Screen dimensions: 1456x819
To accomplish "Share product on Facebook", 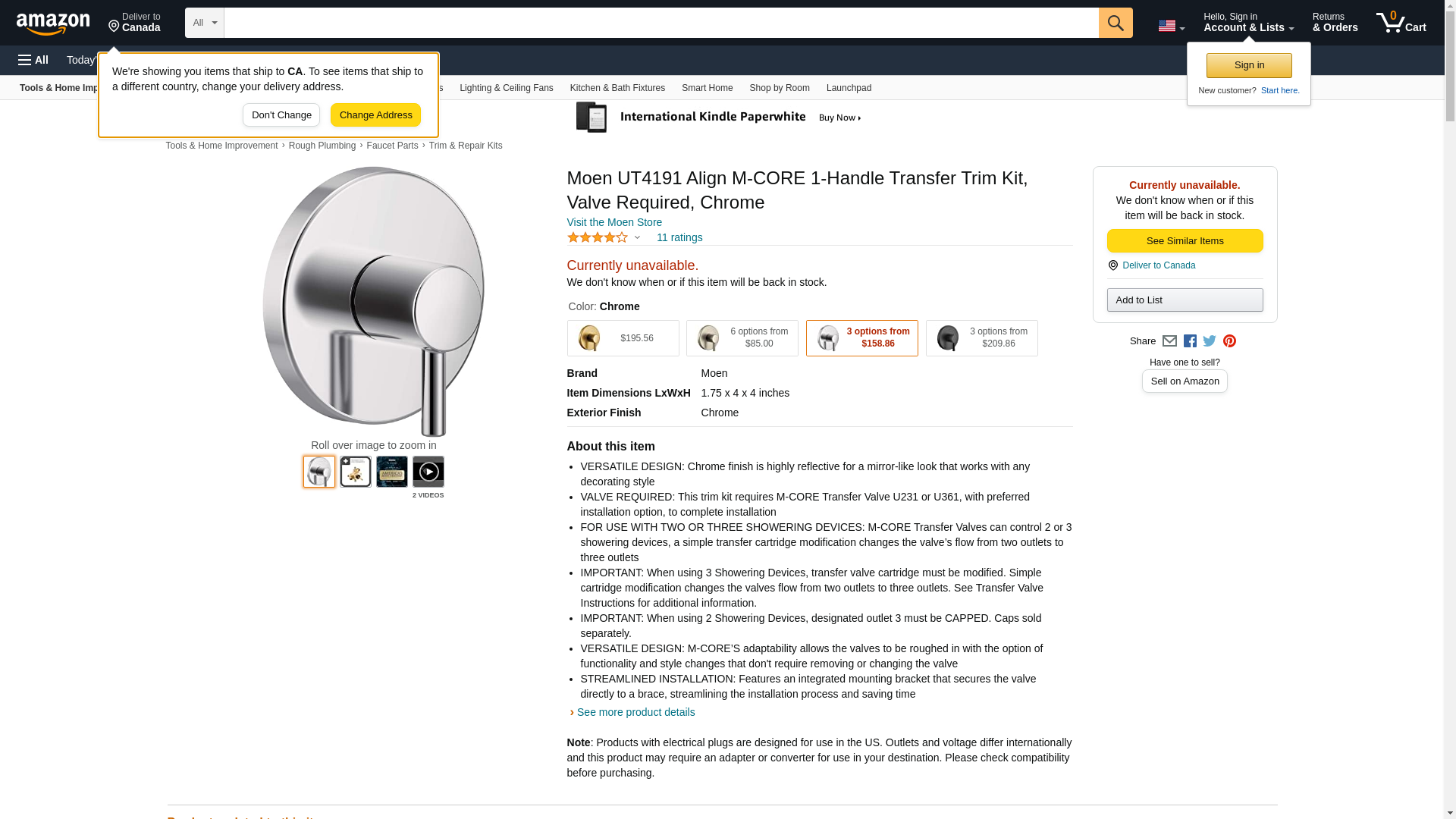I will pos(1190,341).
